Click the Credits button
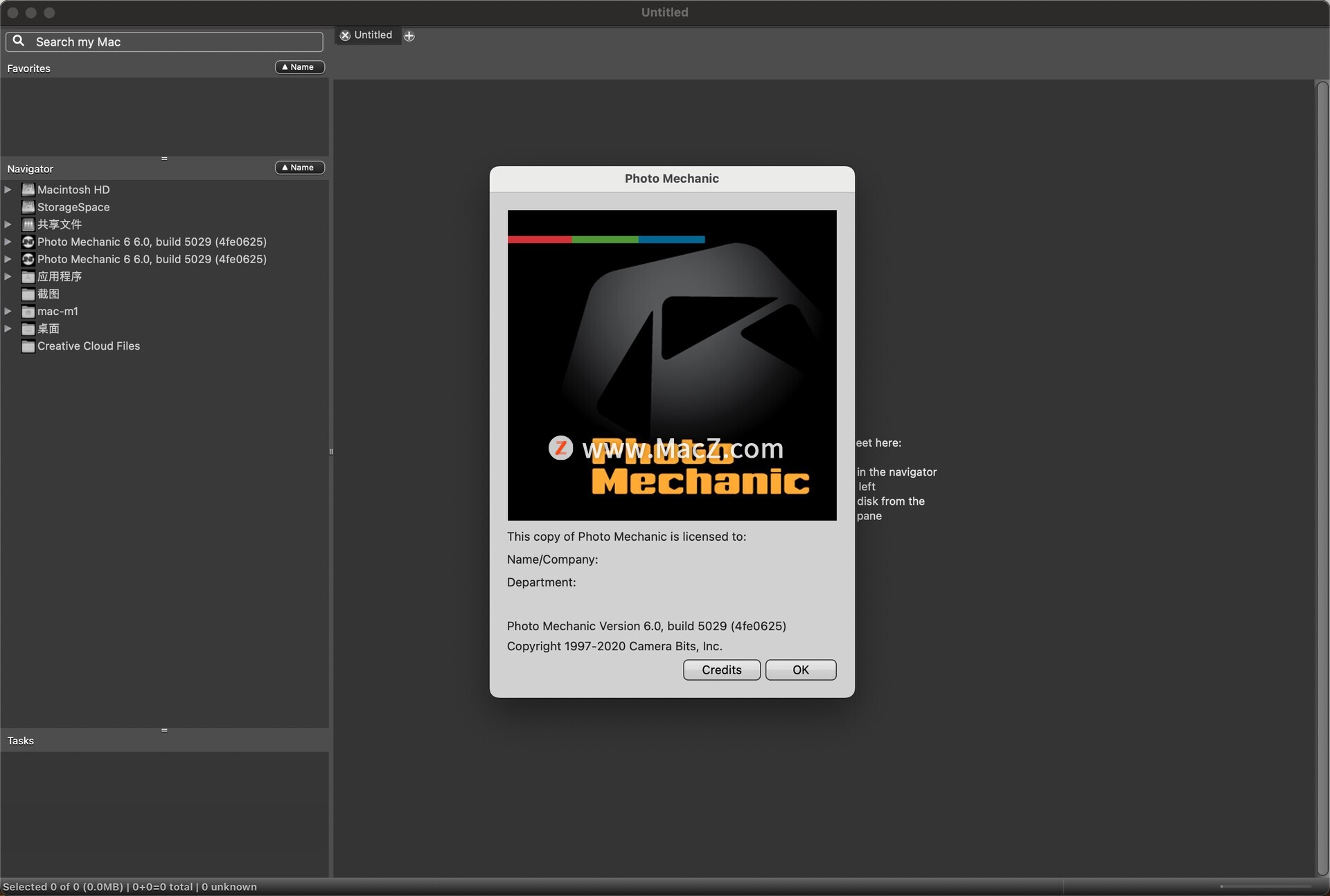1330x896 pixels. [x=722, y=670]
